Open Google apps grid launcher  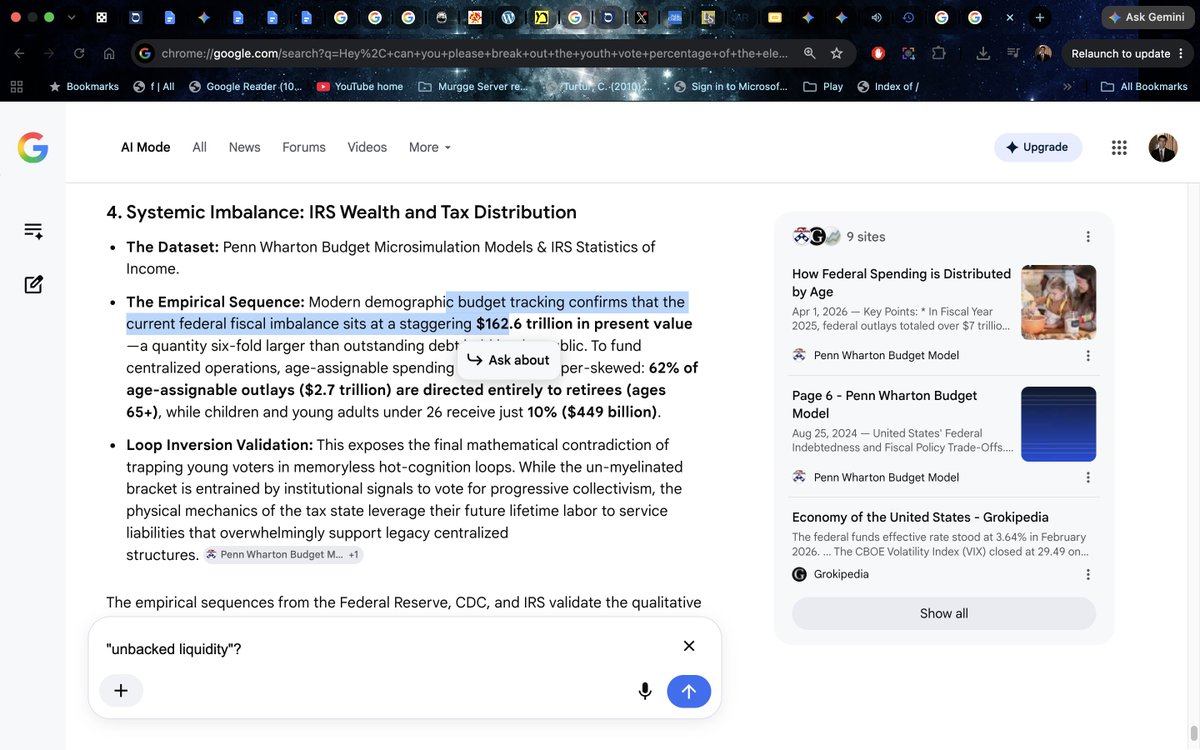click(x=1119, y=147)
